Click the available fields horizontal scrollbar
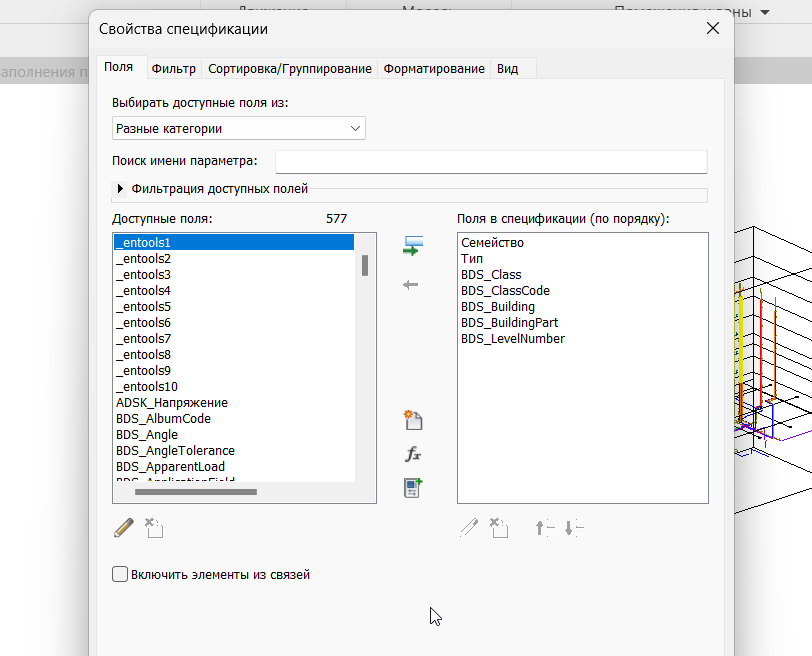 point(195,491)
